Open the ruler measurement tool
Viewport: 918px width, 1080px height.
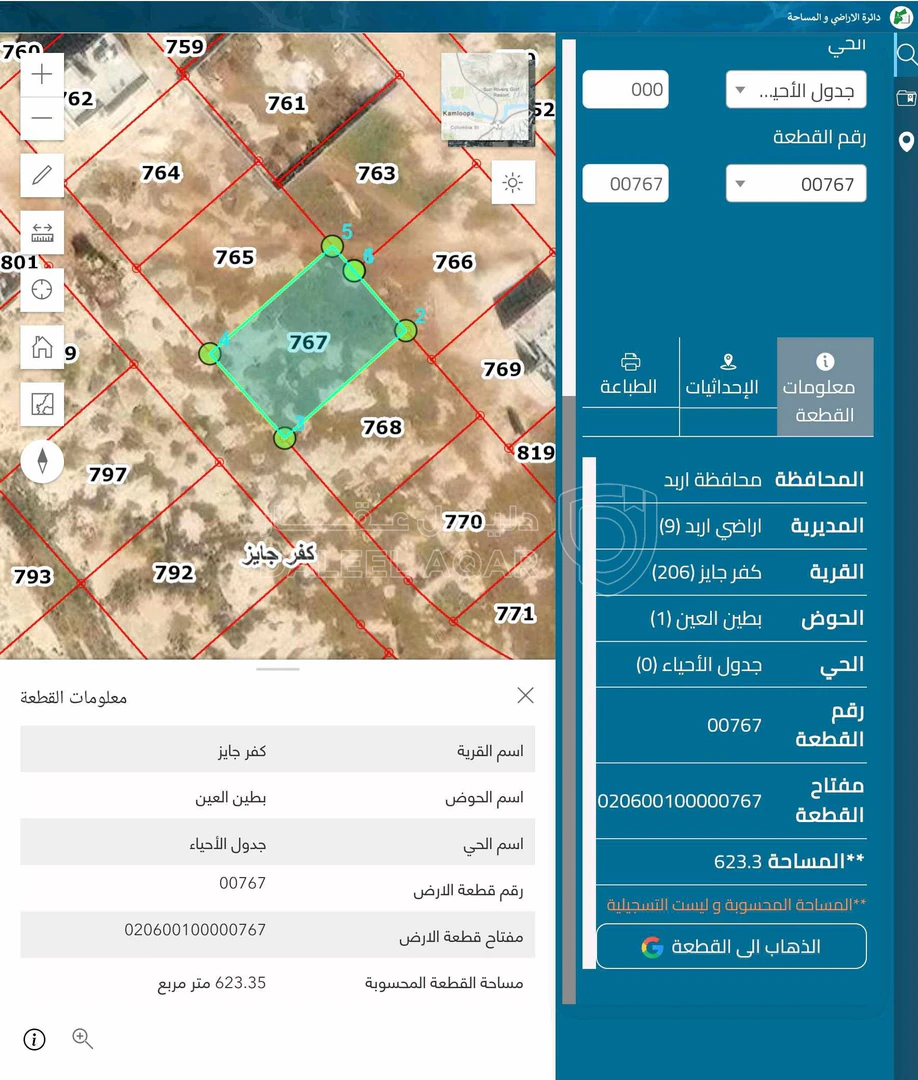pyautogui.click(x=42, y=232)
